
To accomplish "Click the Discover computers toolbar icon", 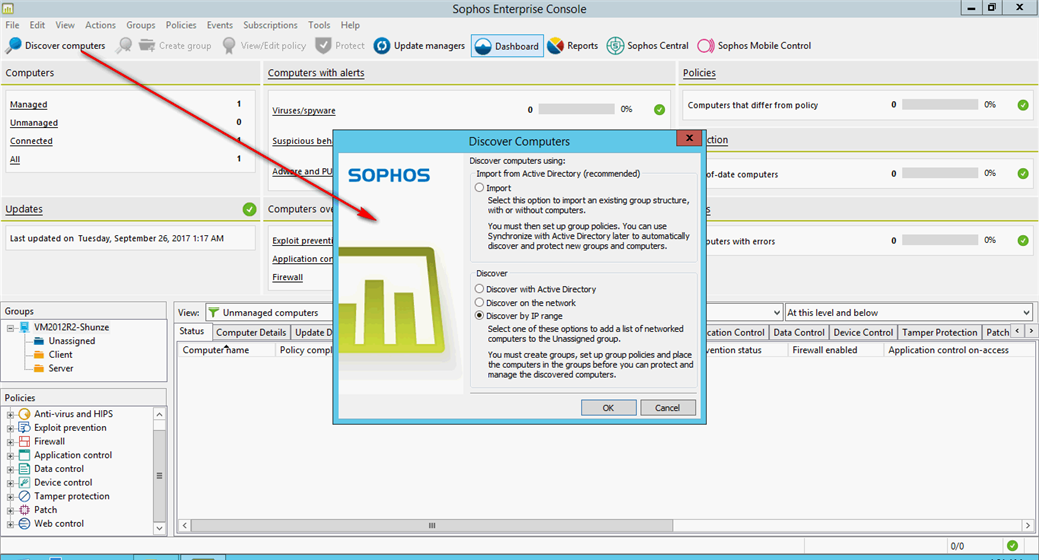I will click(13, 45).
